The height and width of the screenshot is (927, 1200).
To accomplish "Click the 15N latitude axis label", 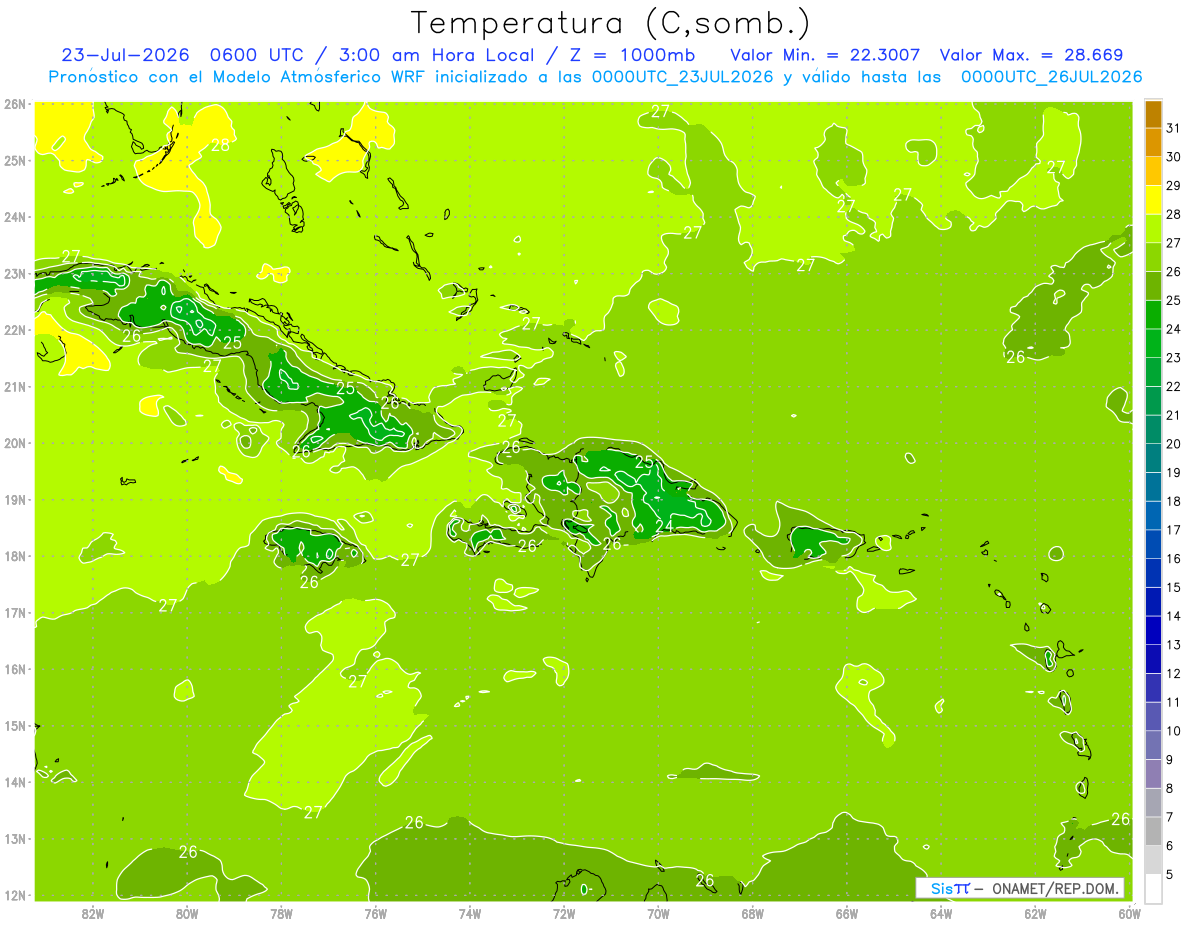I will tap(15, 725).
